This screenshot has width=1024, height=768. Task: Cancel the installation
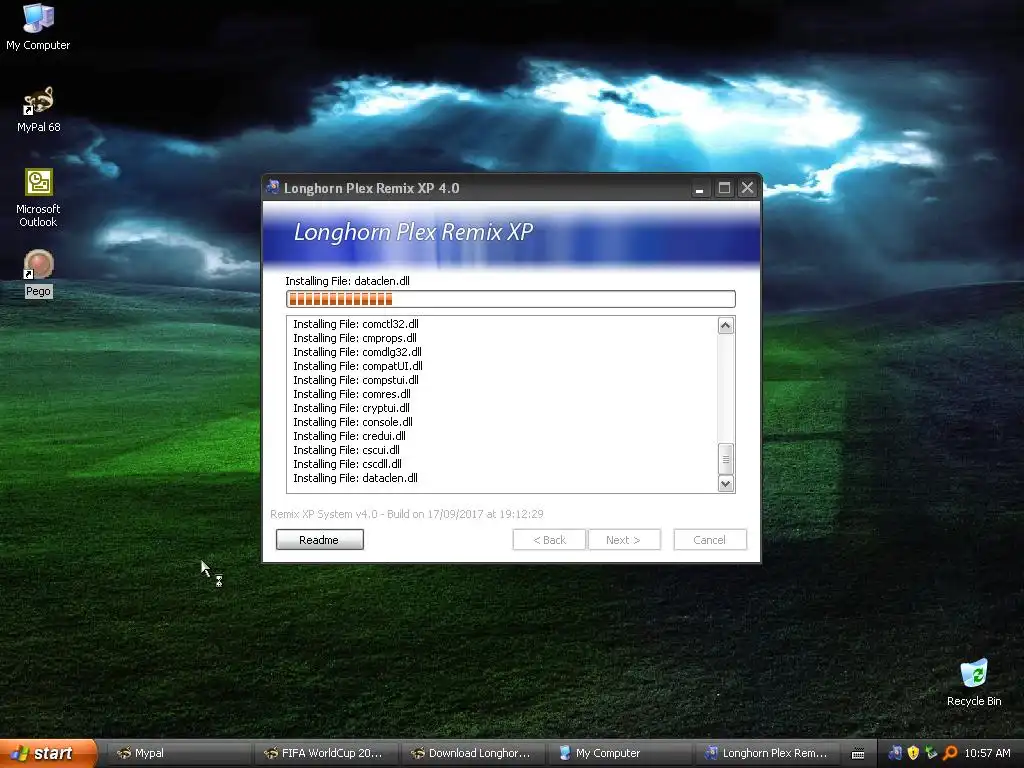710,539
